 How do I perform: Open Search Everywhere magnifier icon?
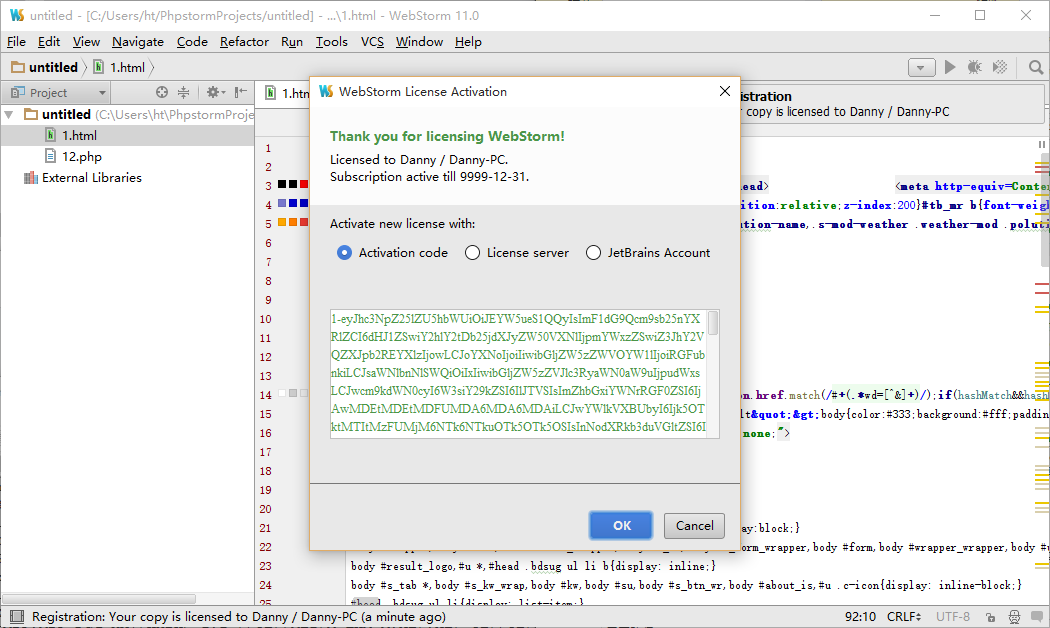click(x=1036, y=67)
